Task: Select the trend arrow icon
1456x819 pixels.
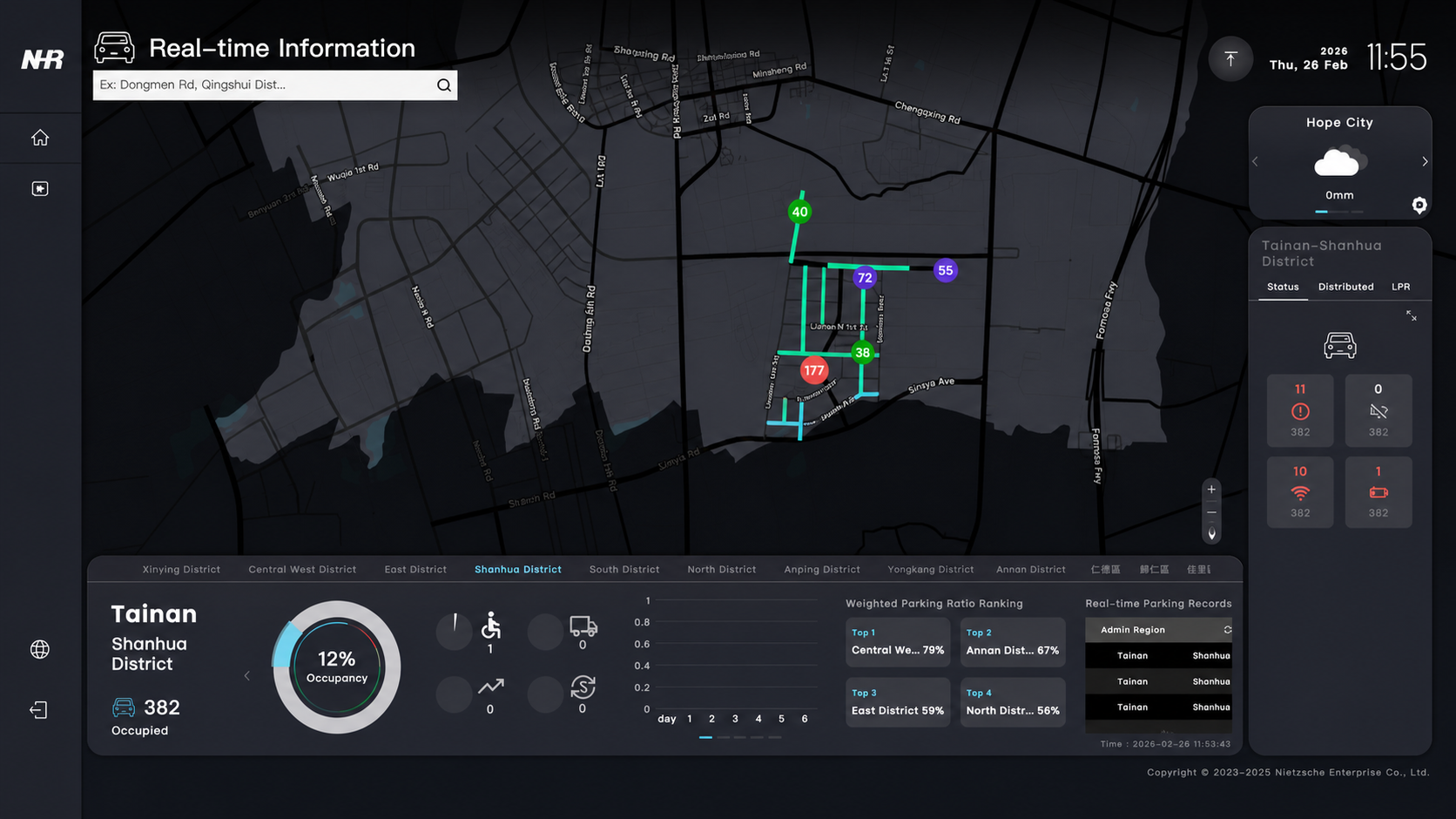Action: tap(490, 687)
